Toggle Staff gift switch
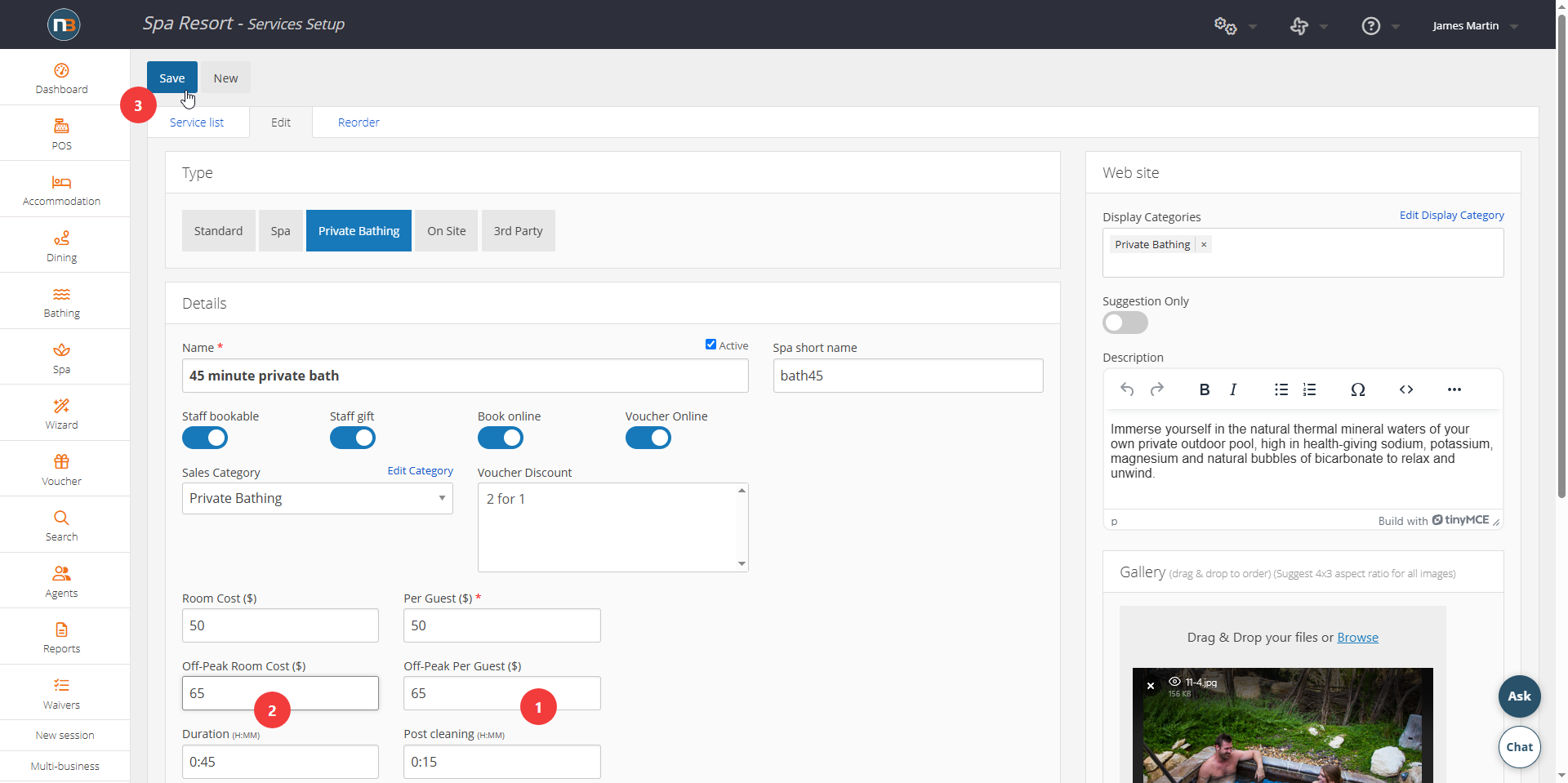1568x783 pixels. [353, 438]
